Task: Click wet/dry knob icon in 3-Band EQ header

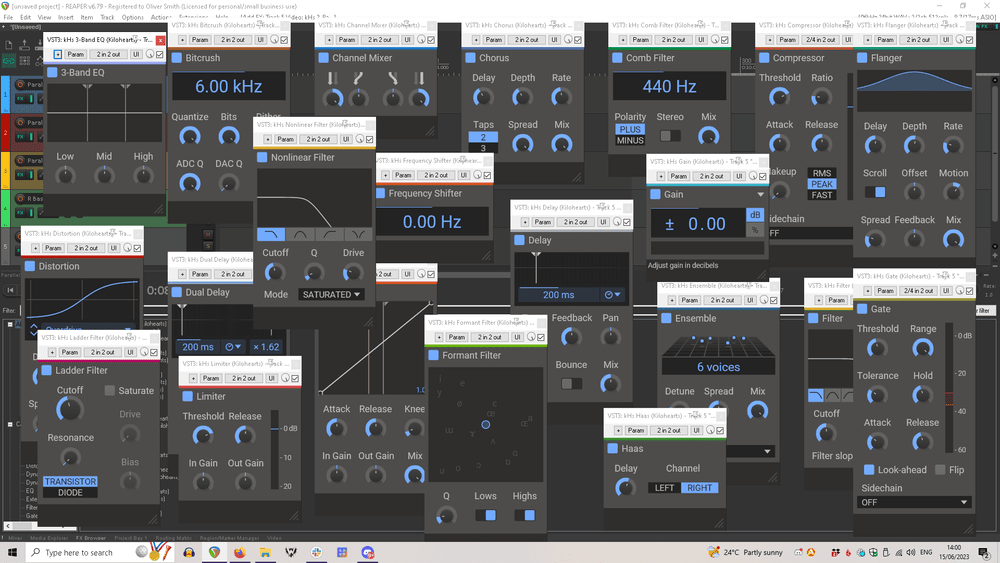Action: pyautogui.click(x=150, y=54)
